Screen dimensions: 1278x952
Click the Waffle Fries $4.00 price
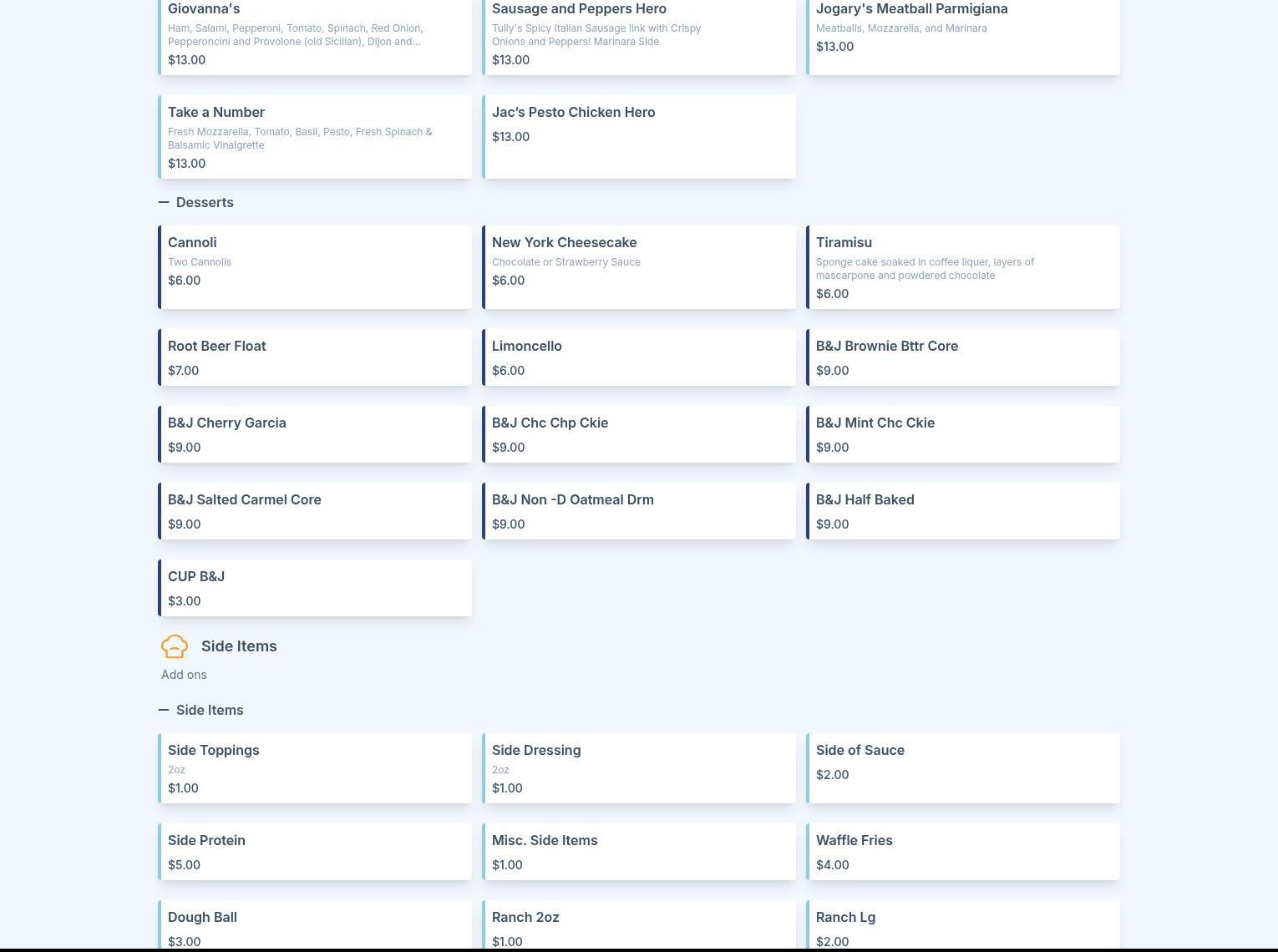click(833, 865)
